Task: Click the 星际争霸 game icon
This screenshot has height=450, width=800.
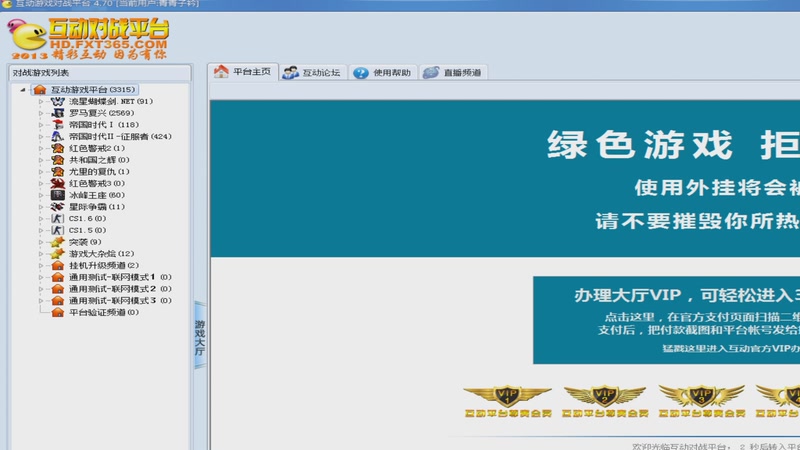Action: [58, 207]
